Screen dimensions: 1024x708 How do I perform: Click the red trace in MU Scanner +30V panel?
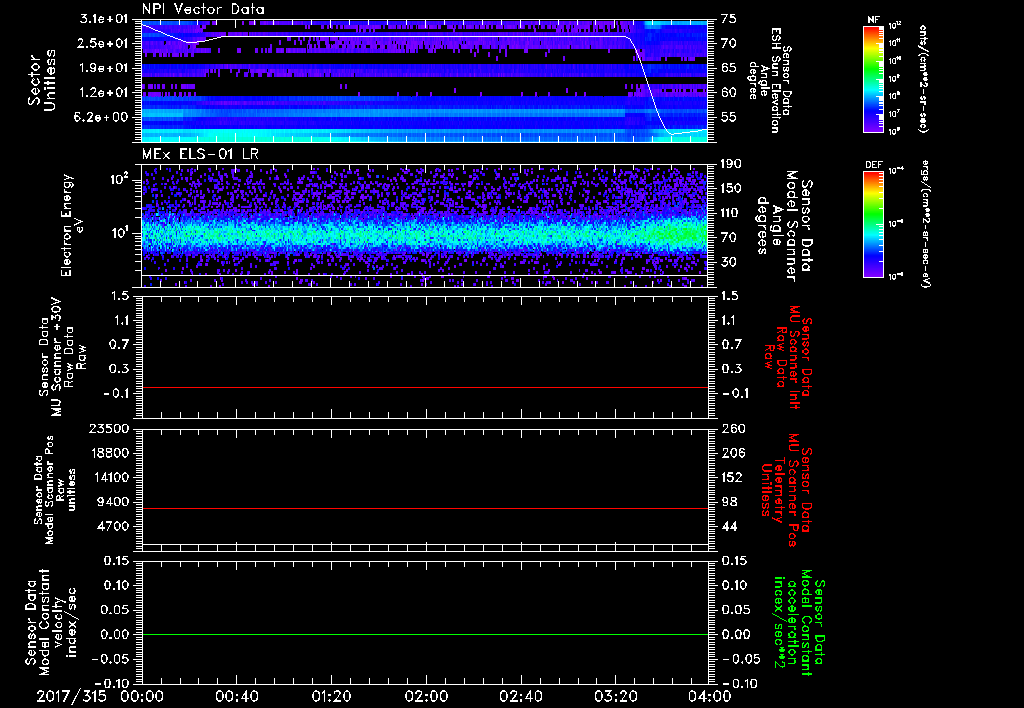[x=424, y=387]
